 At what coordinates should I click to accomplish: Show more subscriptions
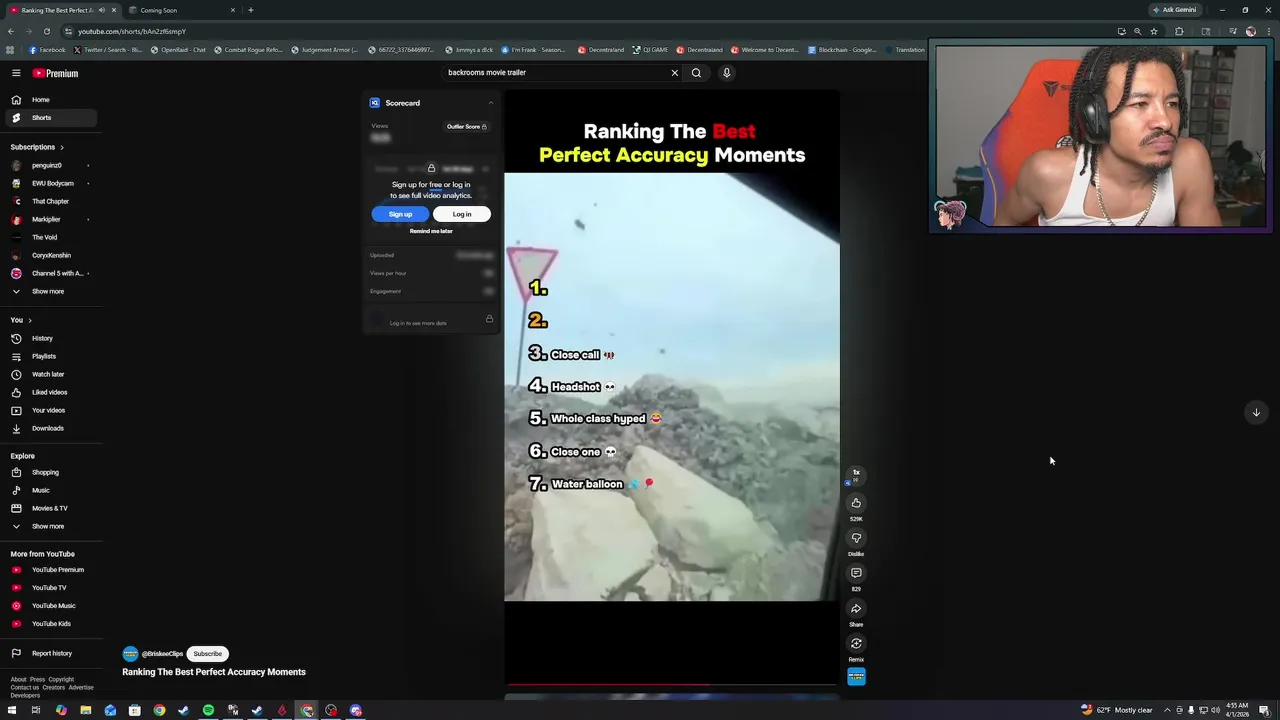[49, 292]
